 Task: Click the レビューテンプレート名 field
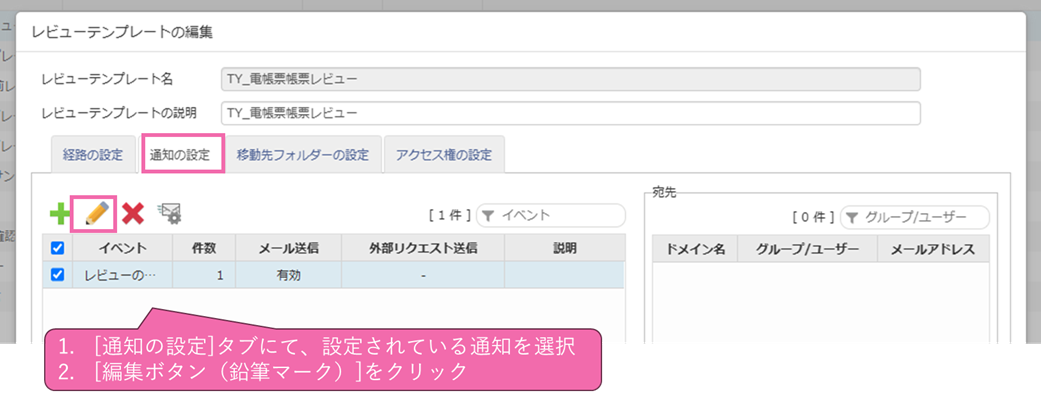point(569,79)
